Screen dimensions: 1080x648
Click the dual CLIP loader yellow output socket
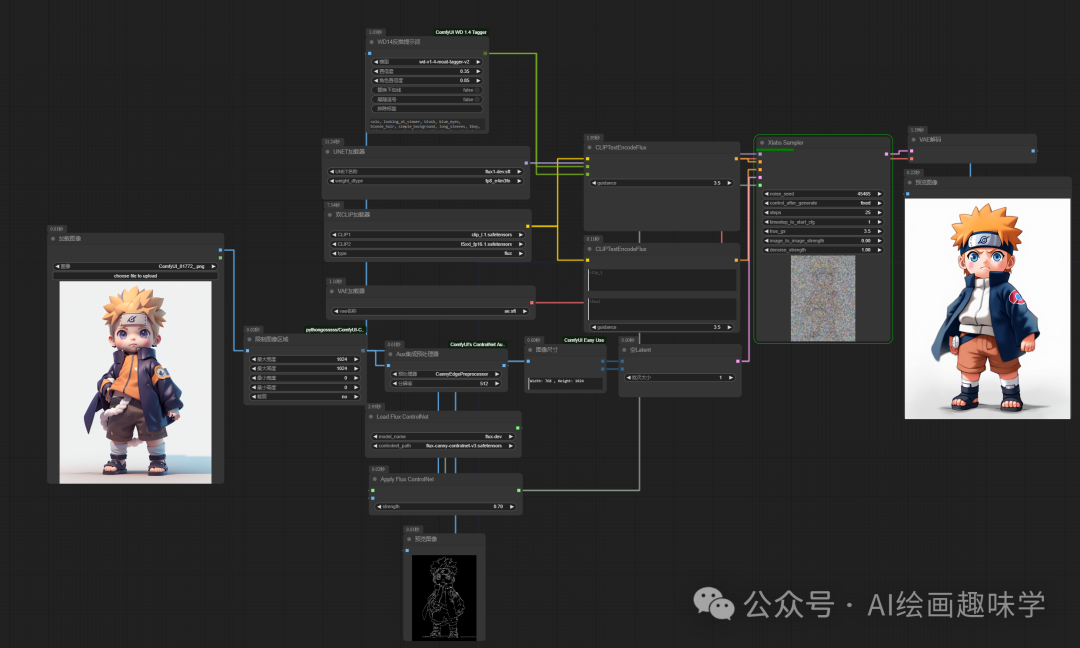[x=528, y=226]
